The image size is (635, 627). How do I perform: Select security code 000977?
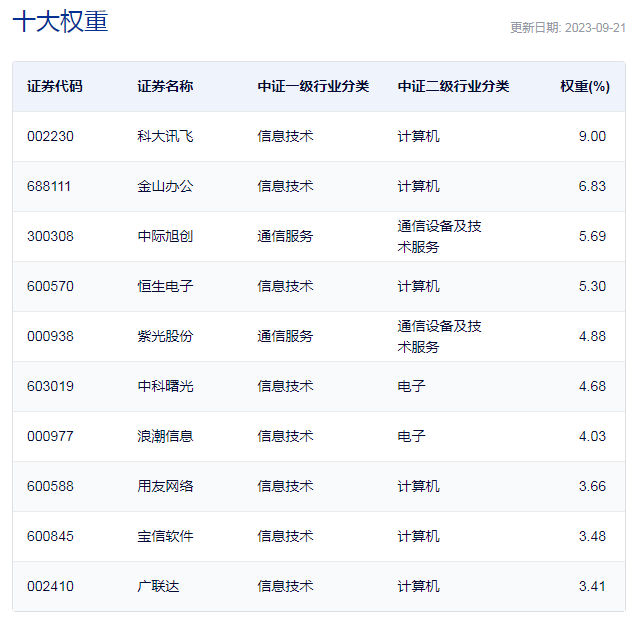click(x=50, y=436)
